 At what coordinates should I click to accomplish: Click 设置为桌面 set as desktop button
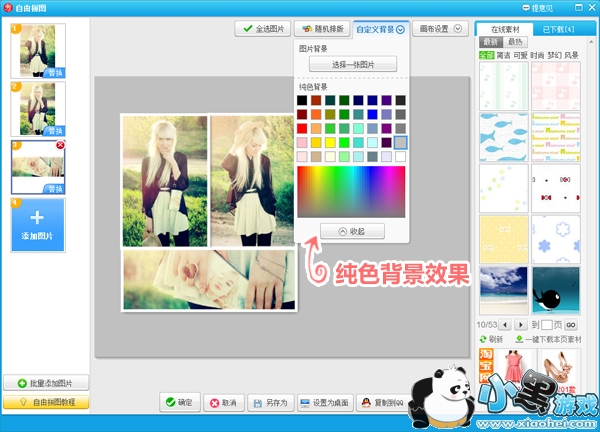[x=324, y=403]
